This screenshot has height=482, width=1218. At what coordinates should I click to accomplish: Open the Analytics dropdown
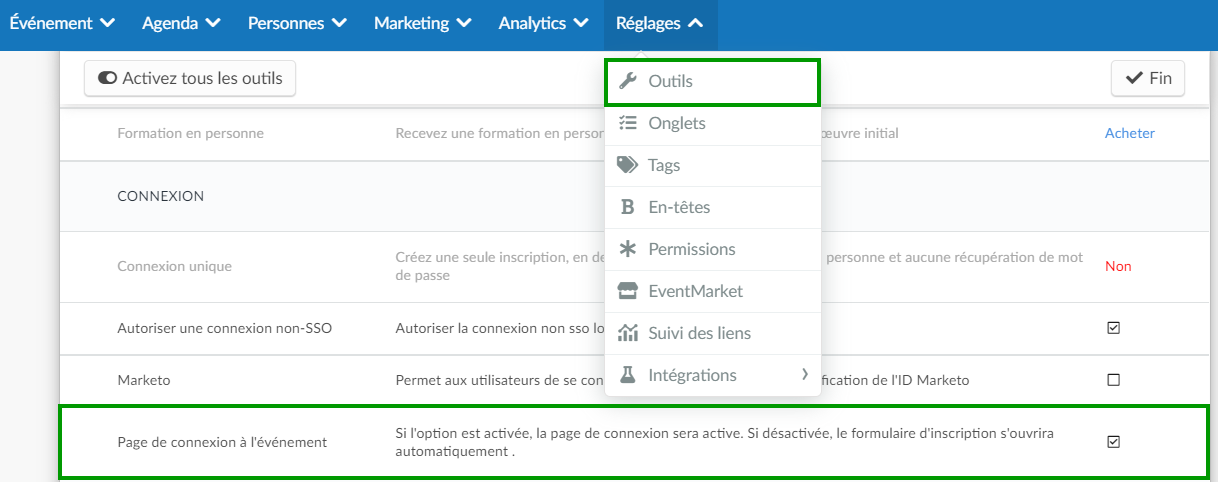coord(543,23)
